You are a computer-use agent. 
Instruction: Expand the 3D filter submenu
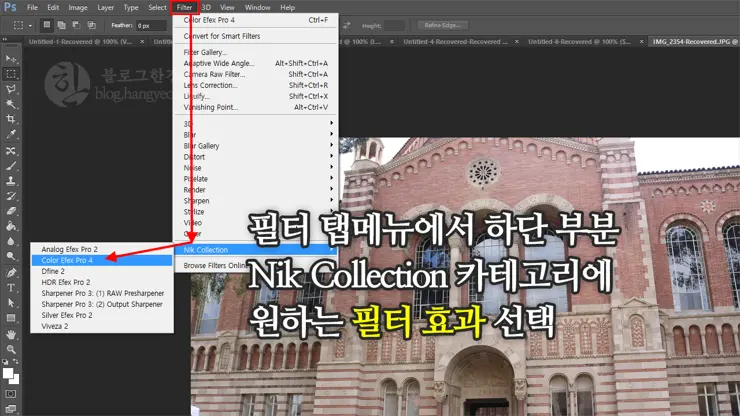pos(256,123)
